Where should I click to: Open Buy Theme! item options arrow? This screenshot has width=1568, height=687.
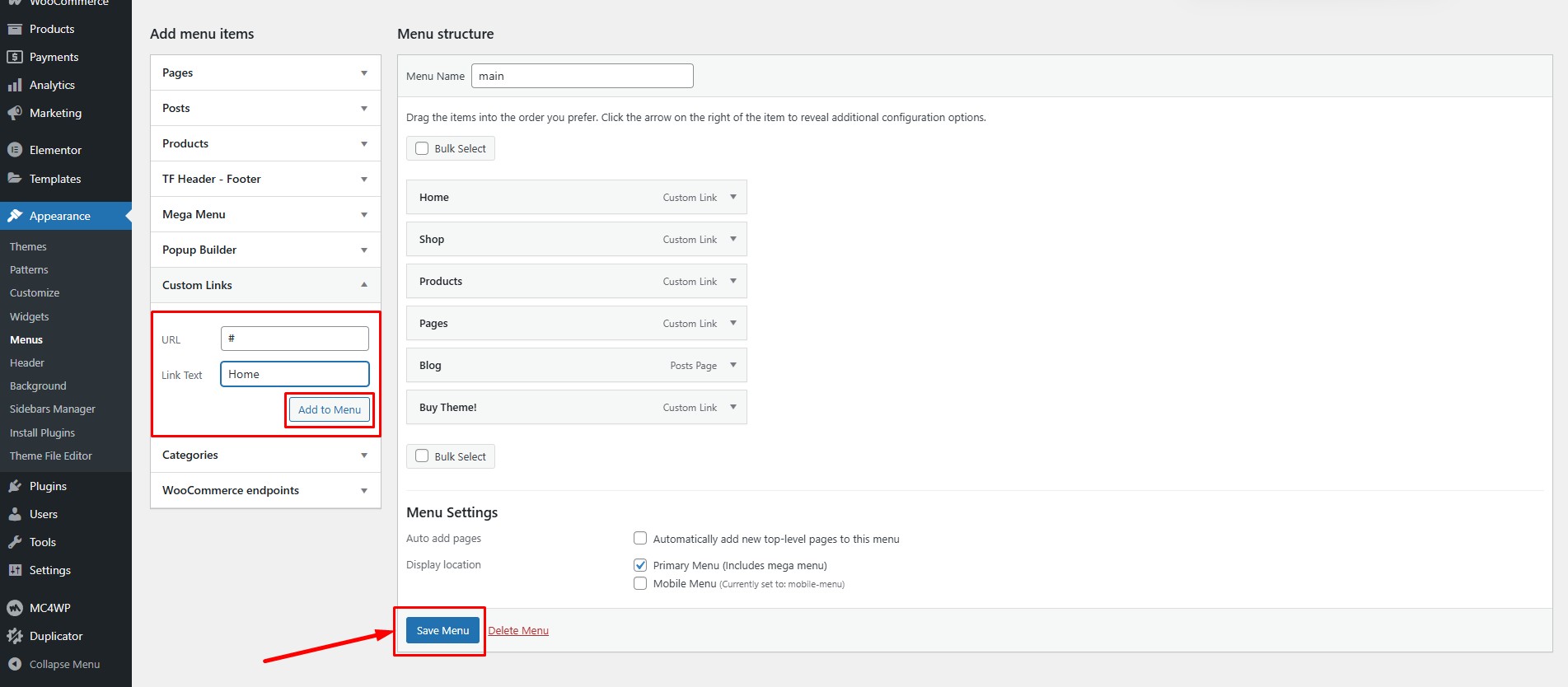(733, 408)
